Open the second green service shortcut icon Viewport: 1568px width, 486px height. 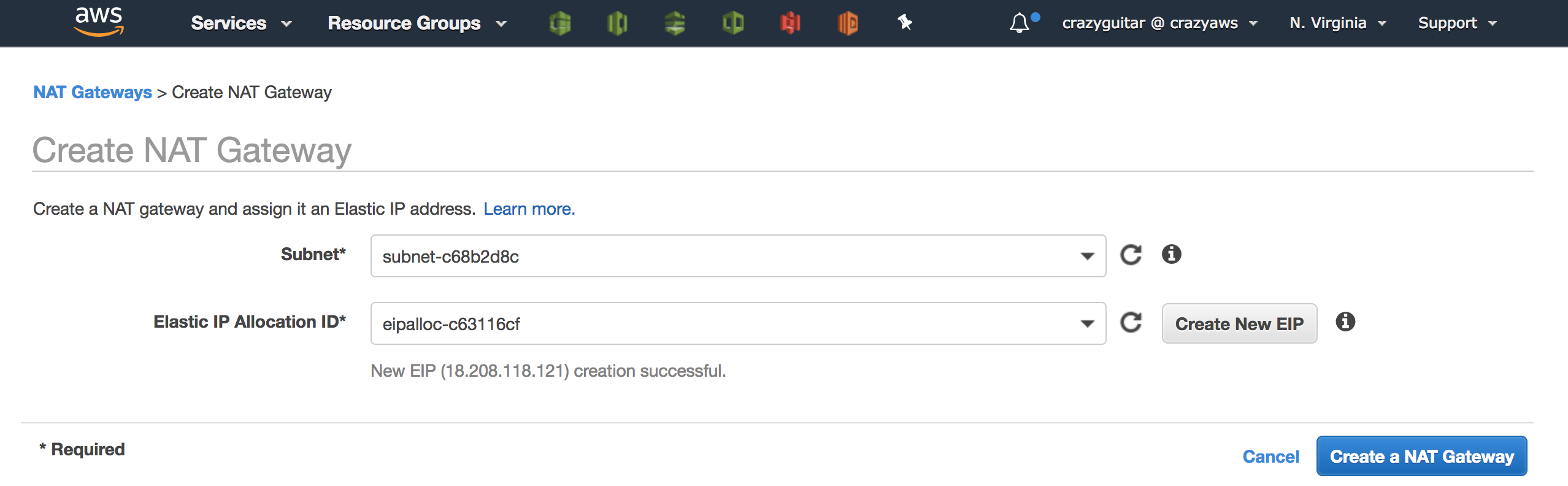[x=617, y=23]
